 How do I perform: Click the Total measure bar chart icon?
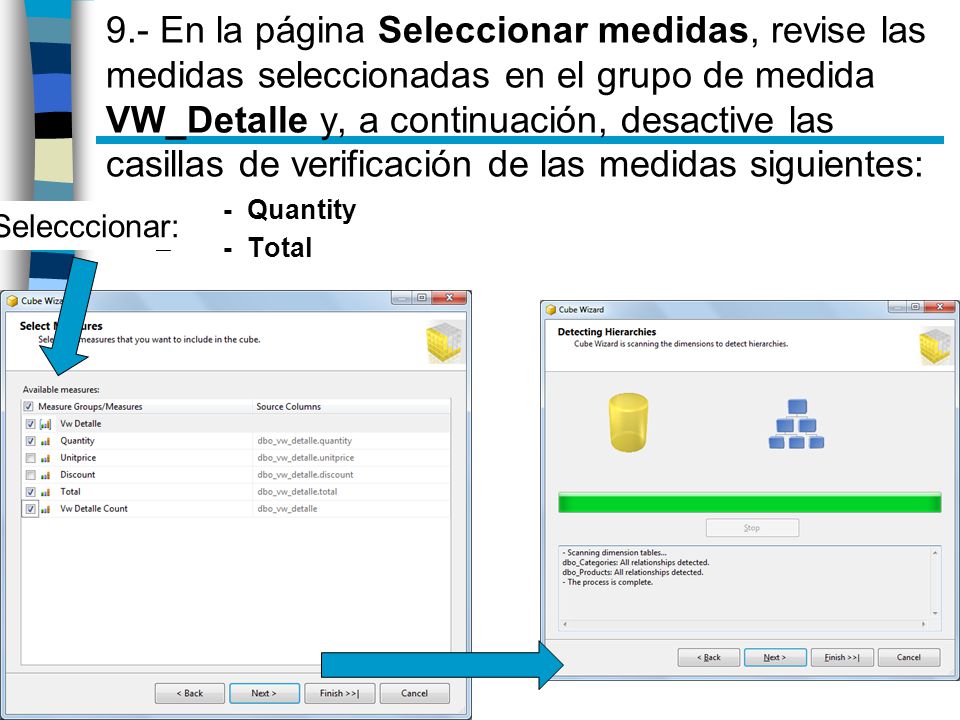point(45,492)
